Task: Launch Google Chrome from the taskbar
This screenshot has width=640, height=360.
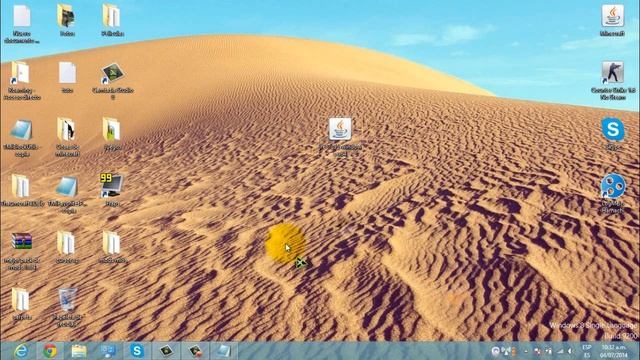Action: (x=50, y=351)
